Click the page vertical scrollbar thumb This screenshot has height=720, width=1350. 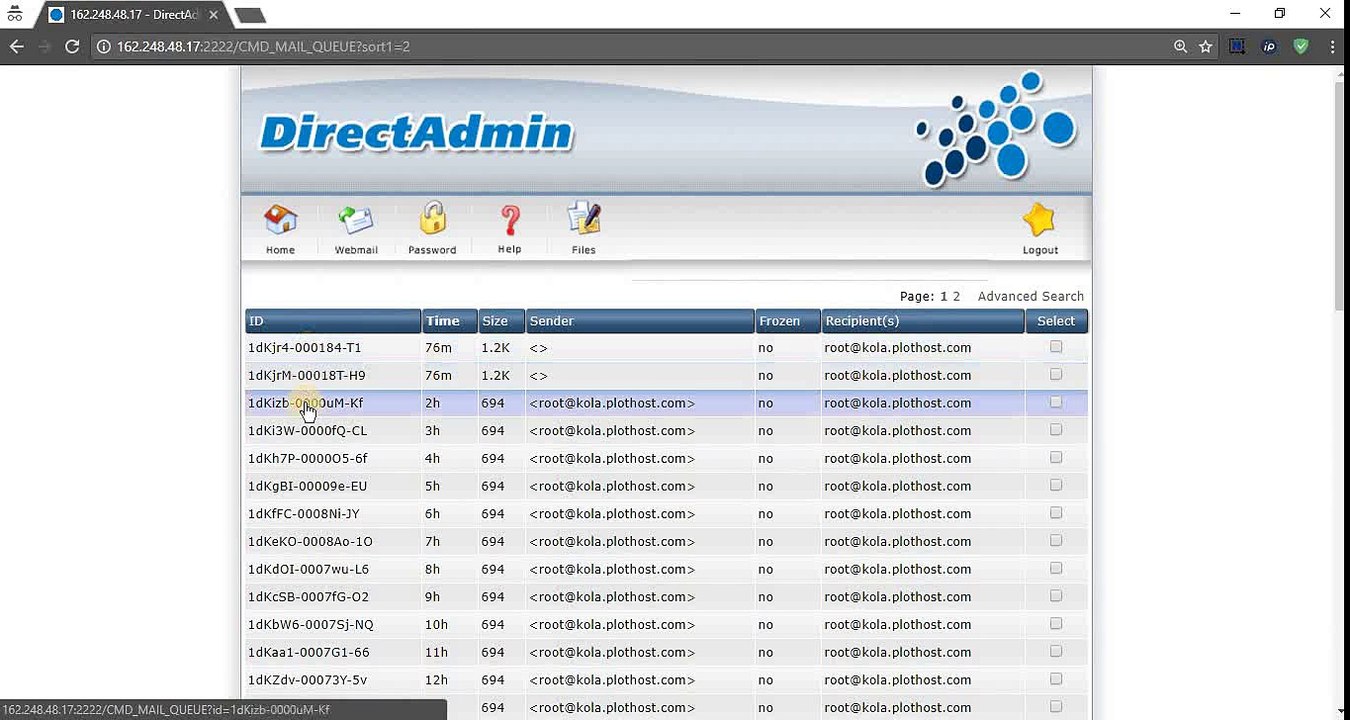click(x=1341, y=195)
